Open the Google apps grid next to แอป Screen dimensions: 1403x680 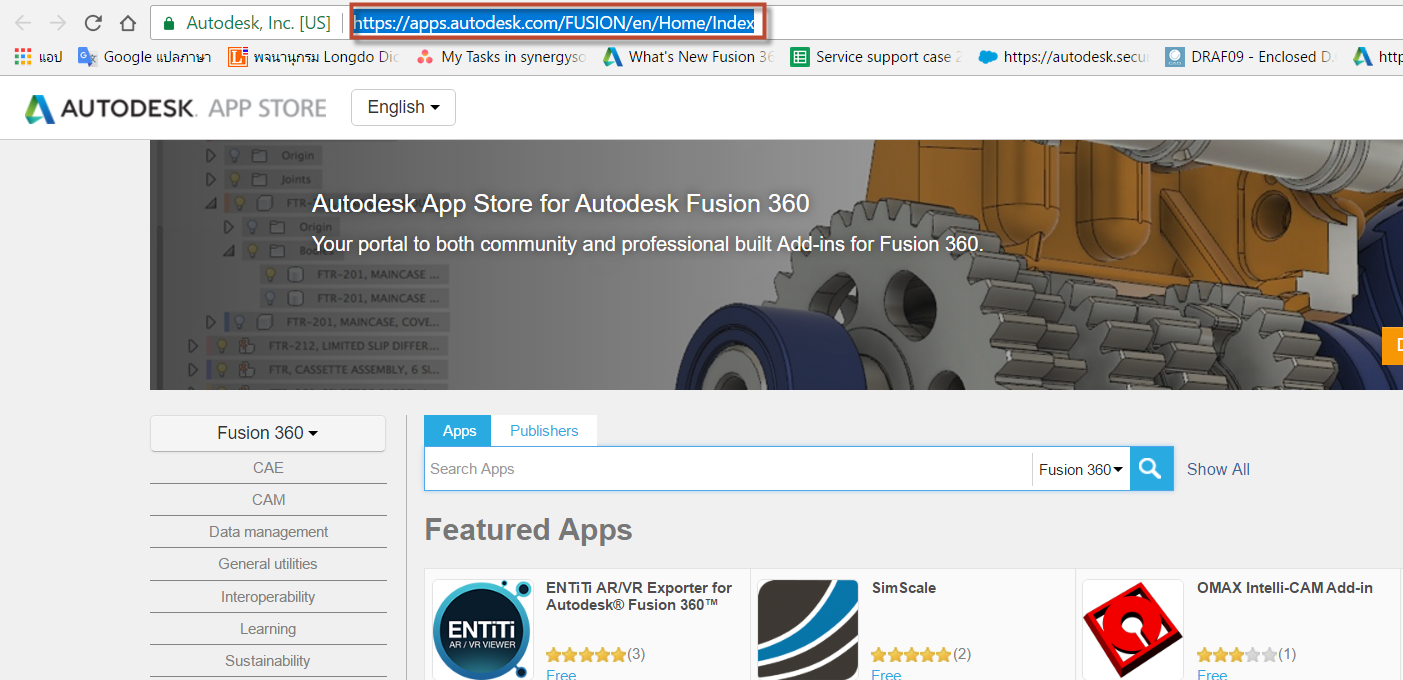coord(22,56)
